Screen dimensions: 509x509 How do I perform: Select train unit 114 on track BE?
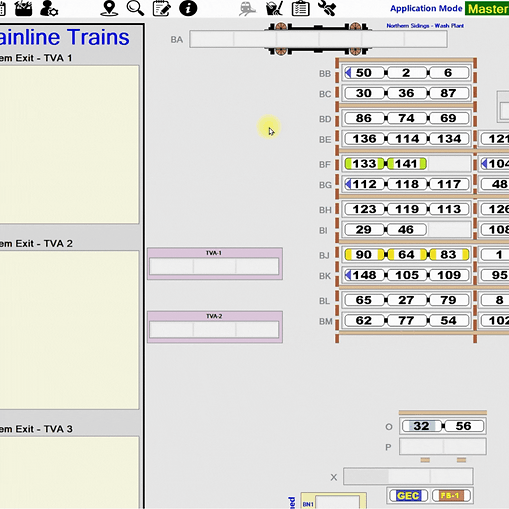[x=406, y=139]
